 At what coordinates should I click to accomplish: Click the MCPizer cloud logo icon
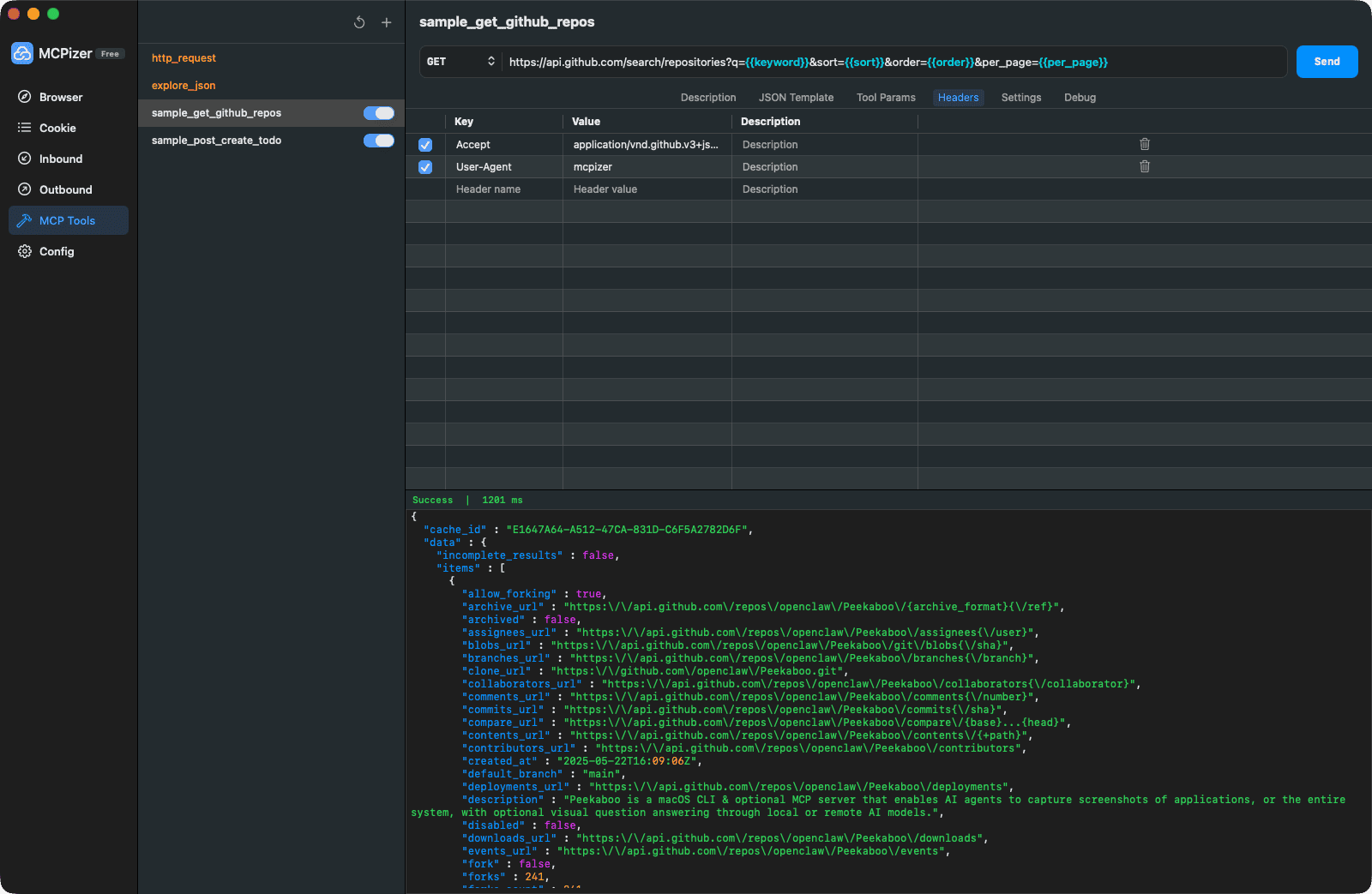(x=22, y=53)
